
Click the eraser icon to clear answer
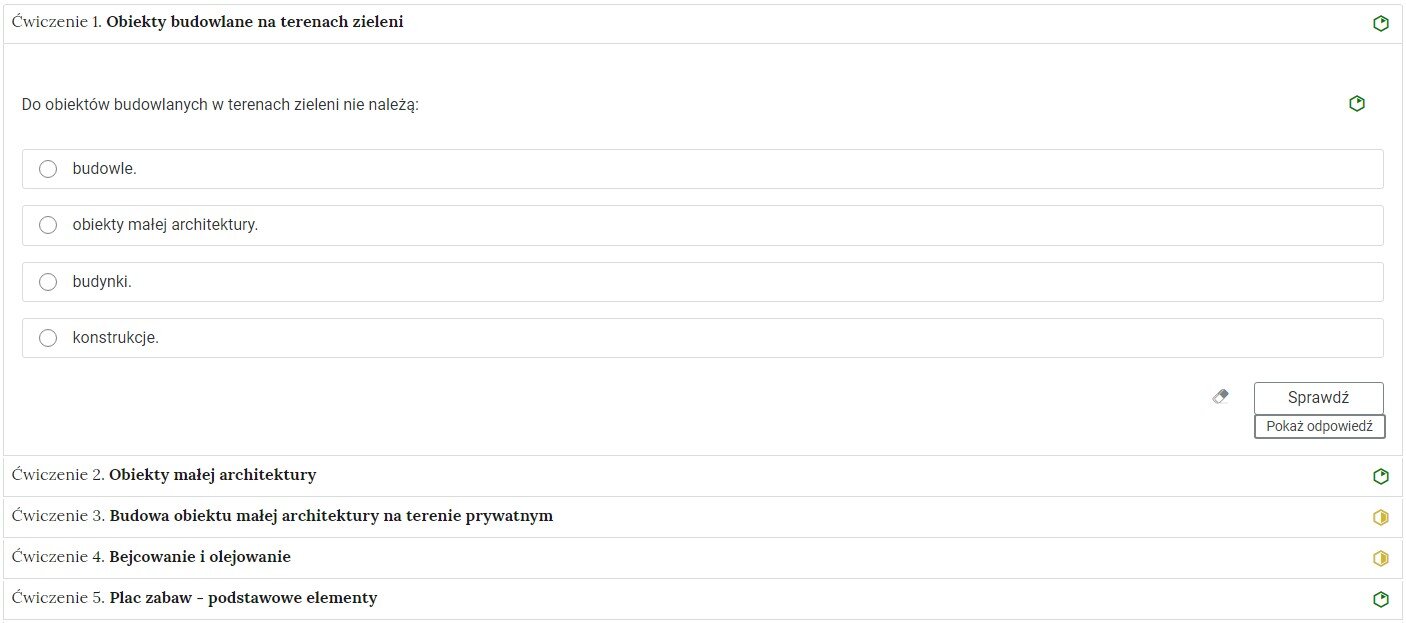coord(1220,397)
